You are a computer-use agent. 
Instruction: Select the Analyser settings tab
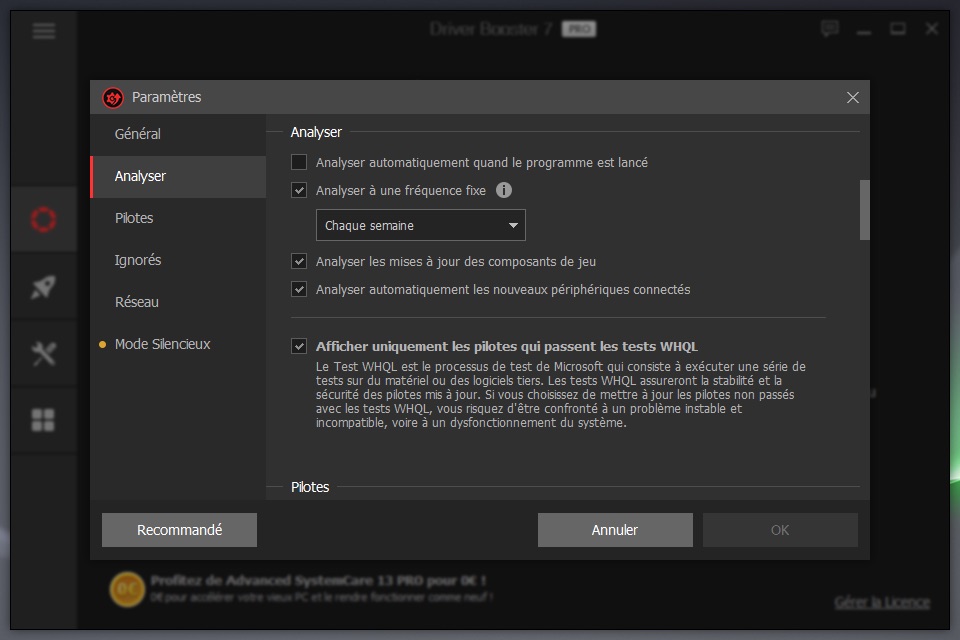tap(178, 176)
